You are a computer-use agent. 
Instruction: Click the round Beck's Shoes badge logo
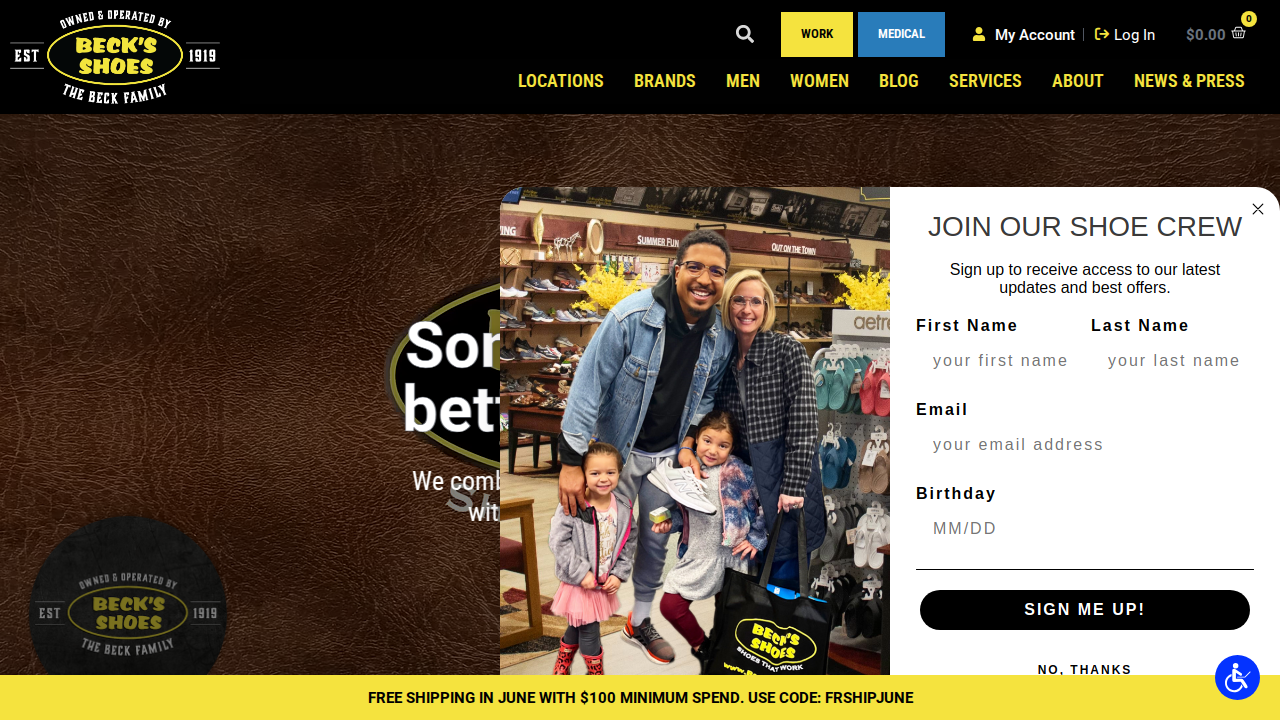coord(129,613)
